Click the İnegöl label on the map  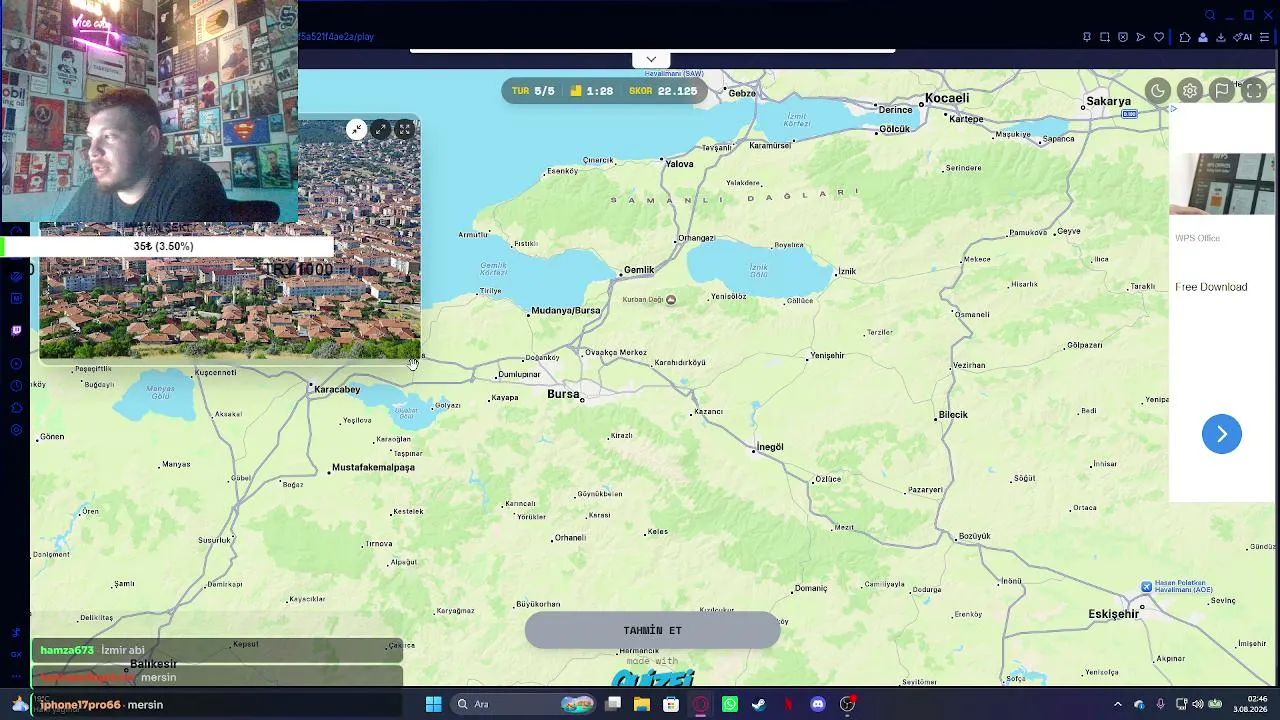coord(770,447)
